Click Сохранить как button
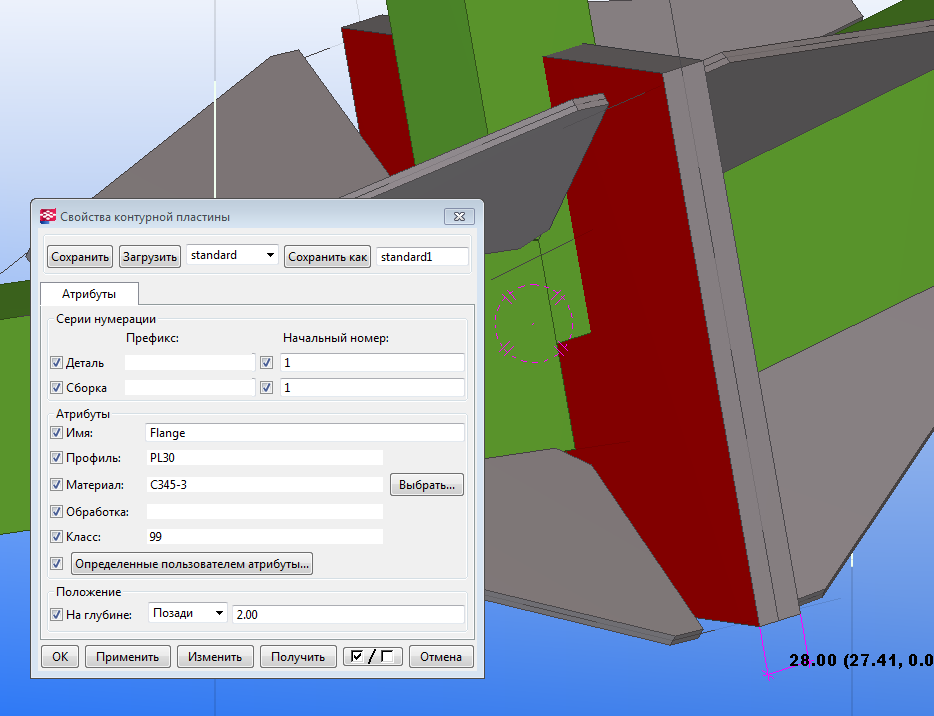 point(328,257)
